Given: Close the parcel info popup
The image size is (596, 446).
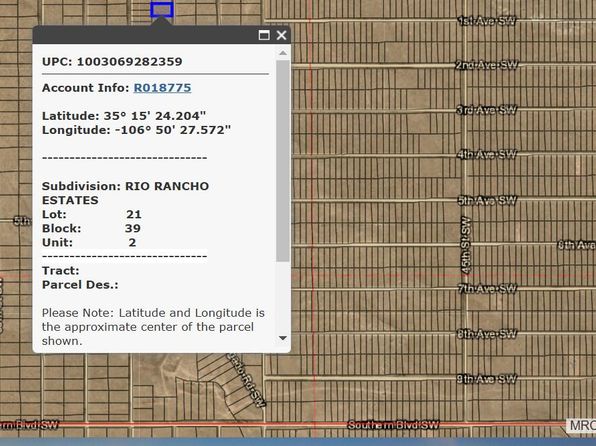Looking at the screenshot, I should point(281,35).
